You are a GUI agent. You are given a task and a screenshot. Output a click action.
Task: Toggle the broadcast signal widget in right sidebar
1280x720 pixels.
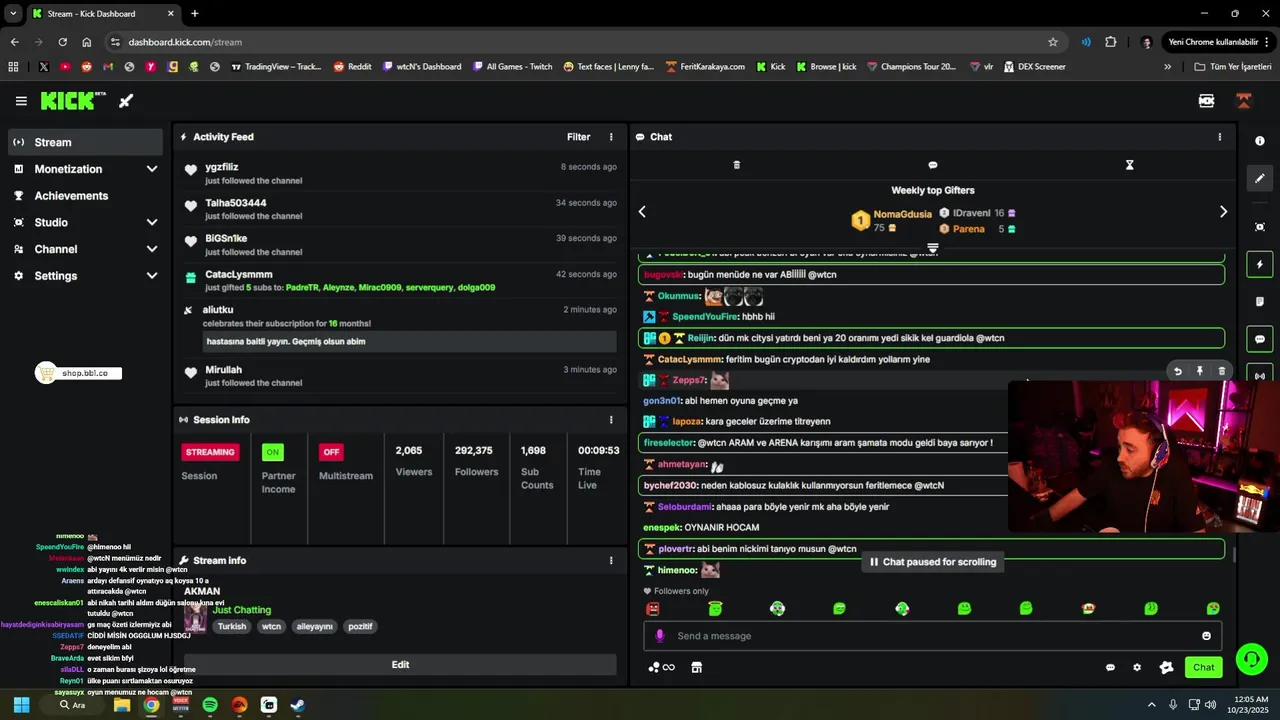(1260, 376)
